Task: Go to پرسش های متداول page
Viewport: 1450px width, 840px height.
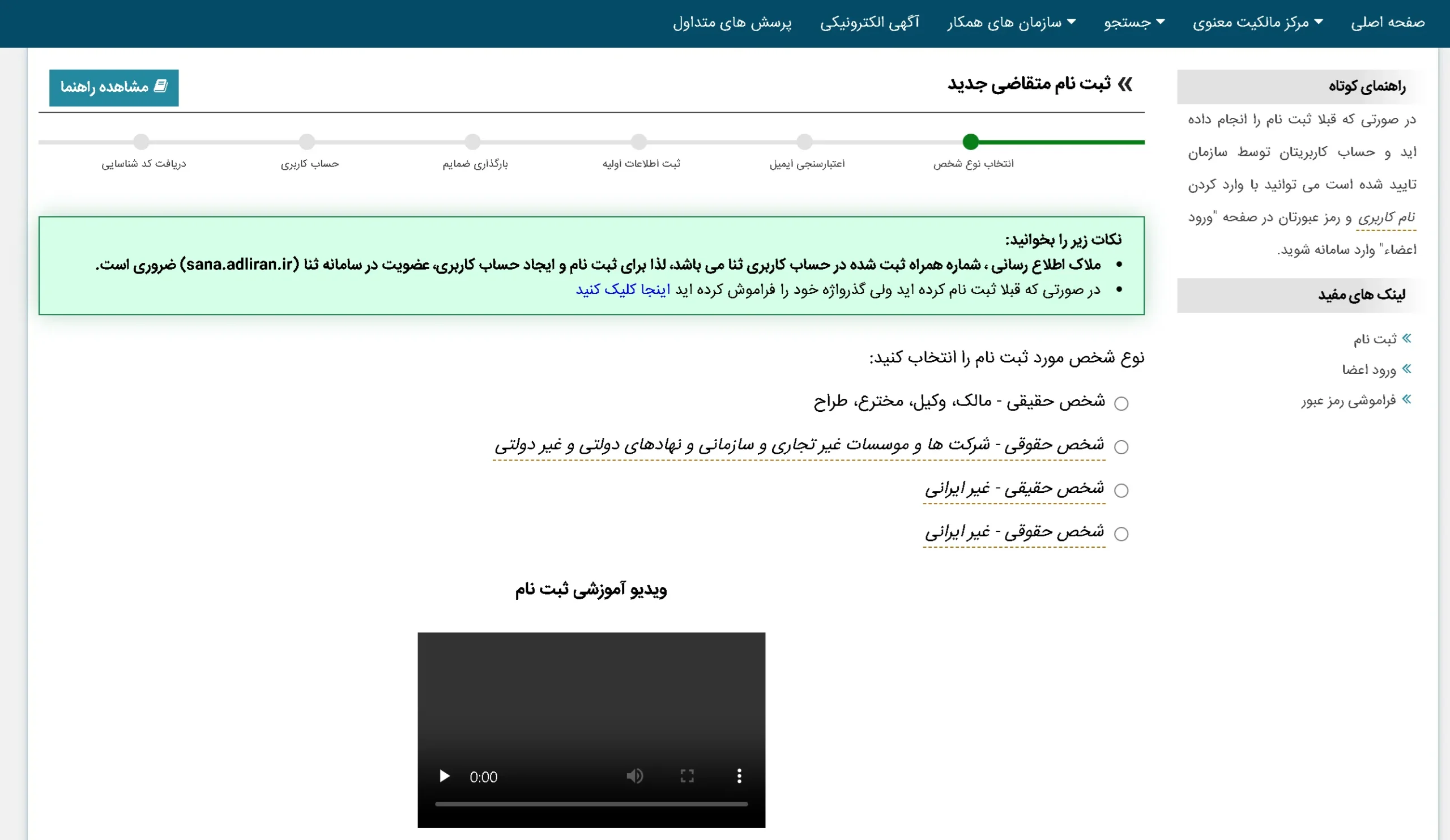Action: point(733,23)
